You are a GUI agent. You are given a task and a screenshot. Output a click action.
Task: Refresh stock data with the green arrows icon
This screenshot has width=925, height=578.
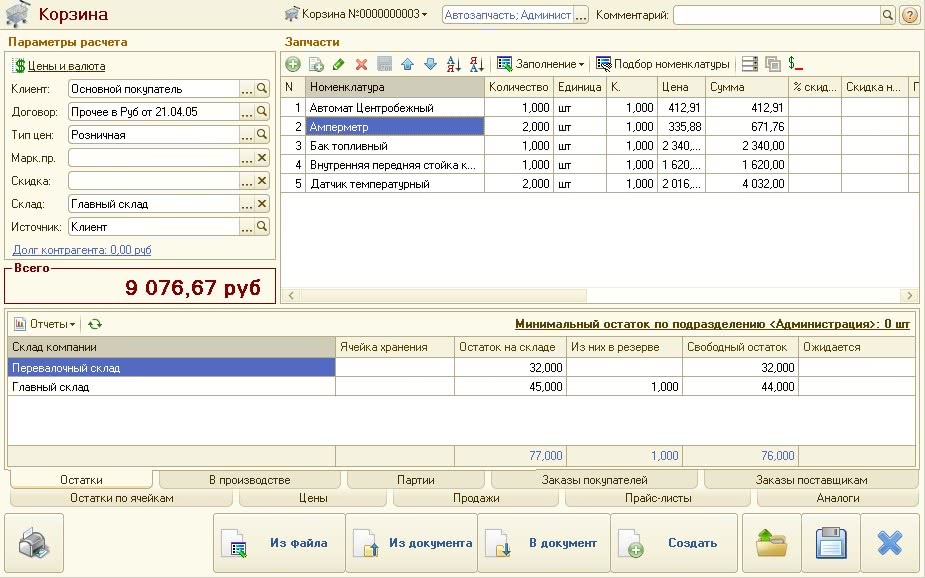(95, 324)
